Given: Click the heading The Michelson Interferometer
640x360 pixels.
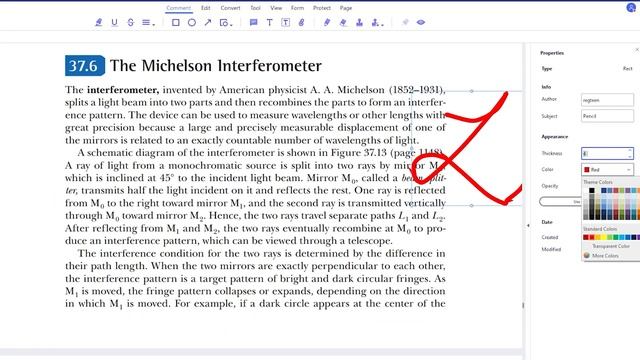Looking at the screenshot, I should tap(216, 66).
